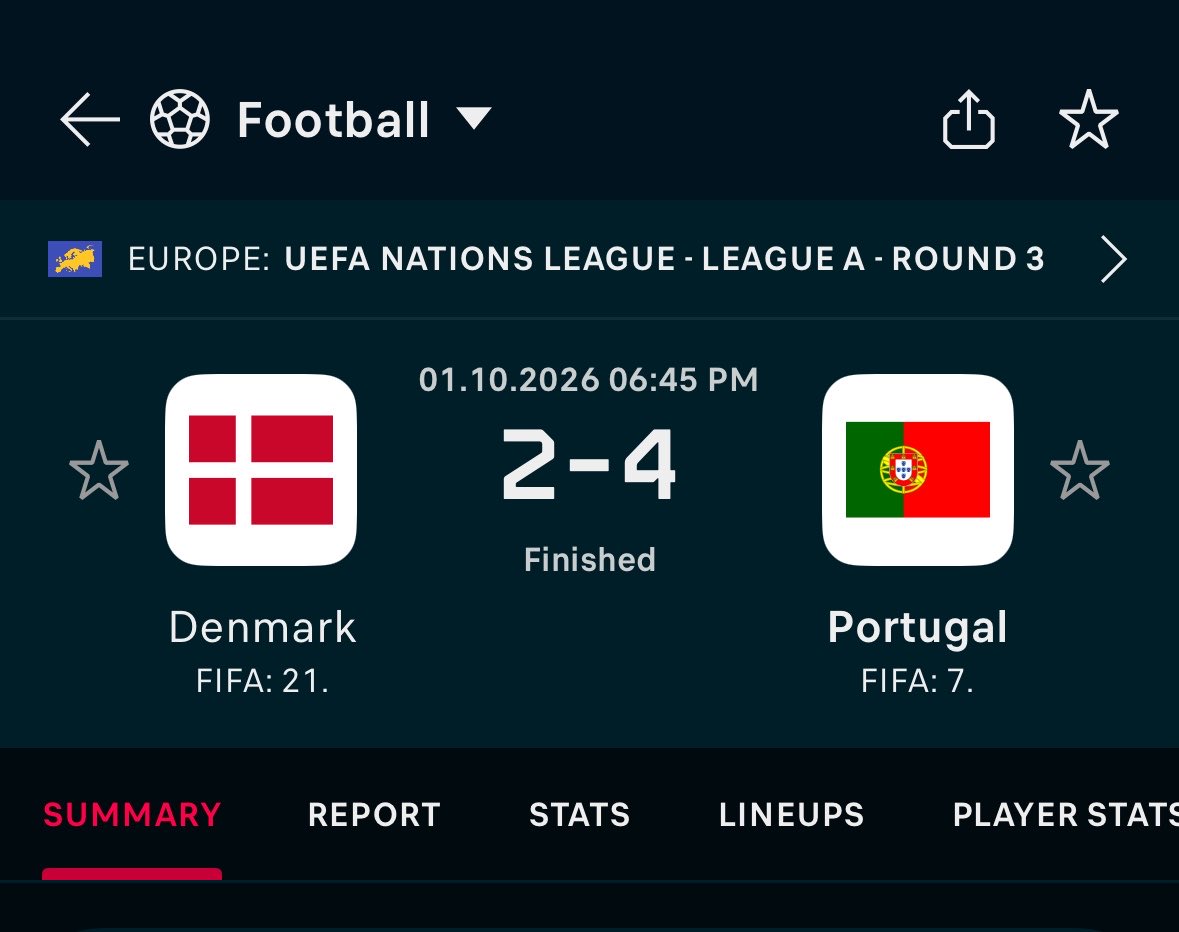
Task: Switch to the REPORT tab
Action: point(374,815)
